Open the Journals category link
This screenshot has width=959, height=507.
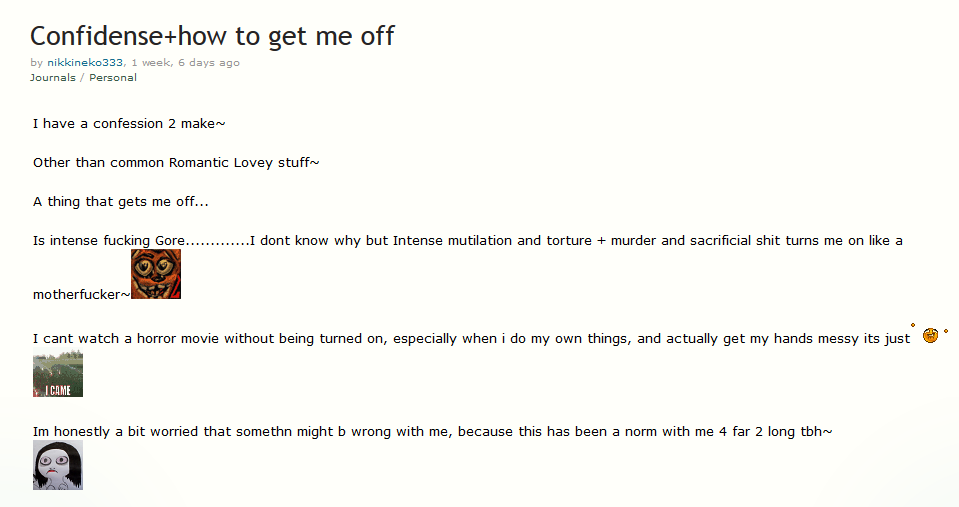click(52, 78)
